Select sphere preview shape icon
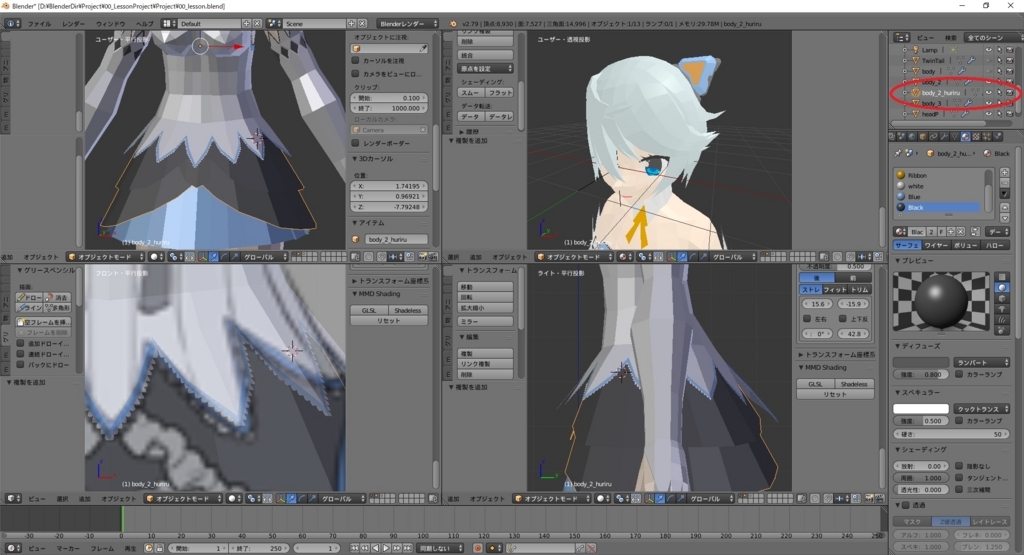The height and width of the screenshot is (555, 1024). 1002,287
